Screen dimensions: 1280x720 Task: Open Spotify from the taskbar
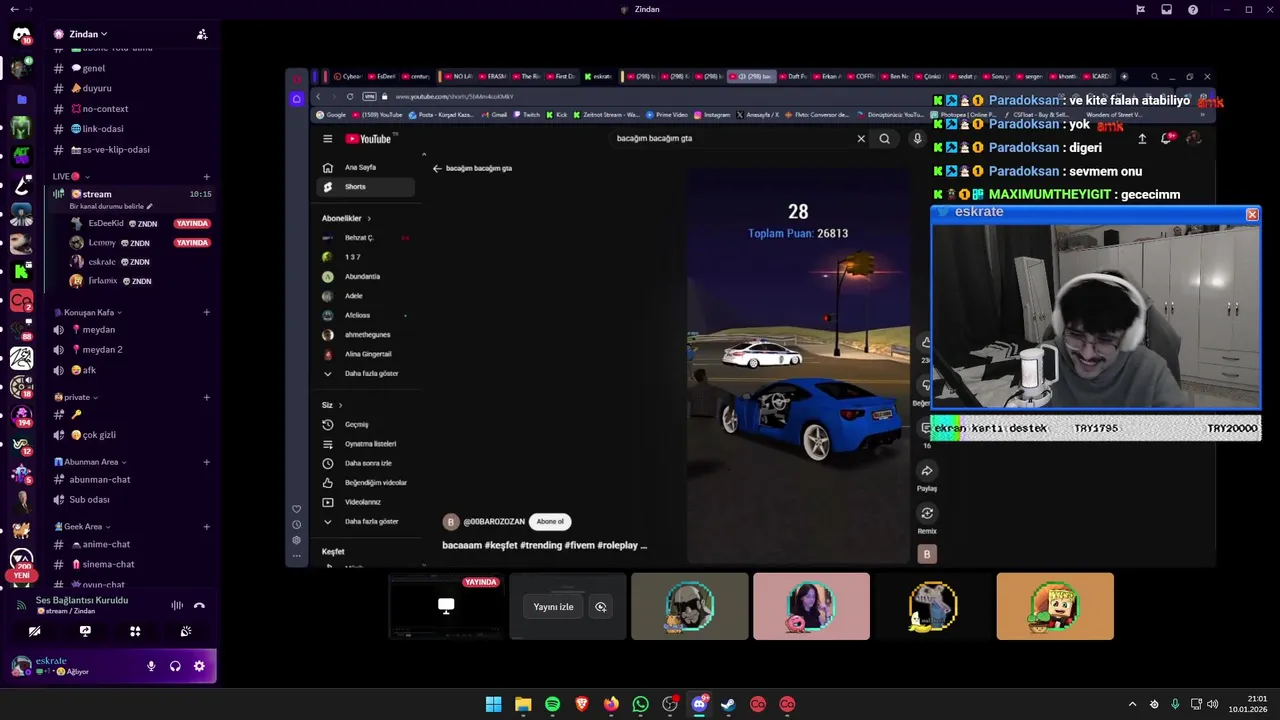pos(552,704)
